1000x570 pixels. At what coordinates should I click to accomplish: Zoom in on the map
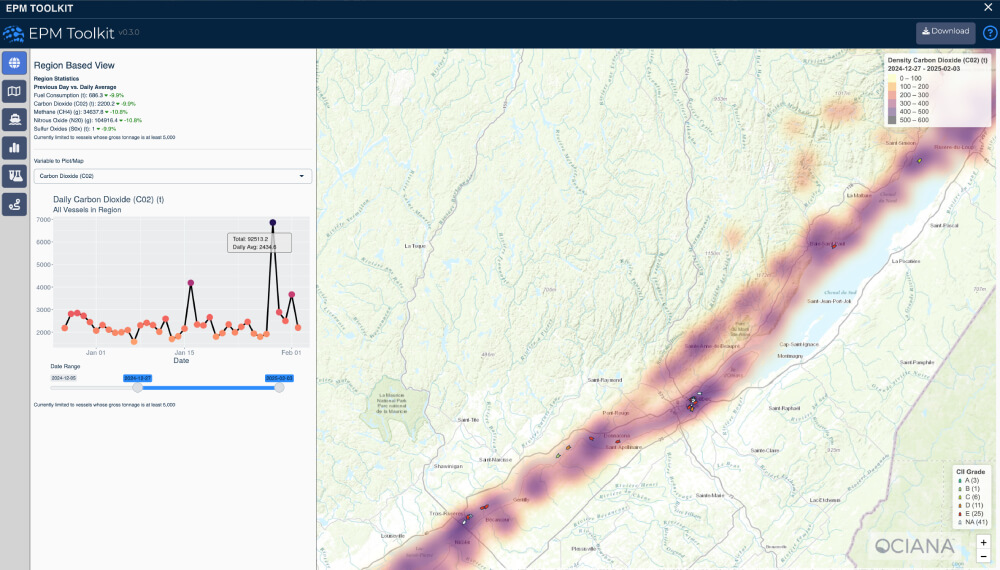983,542
